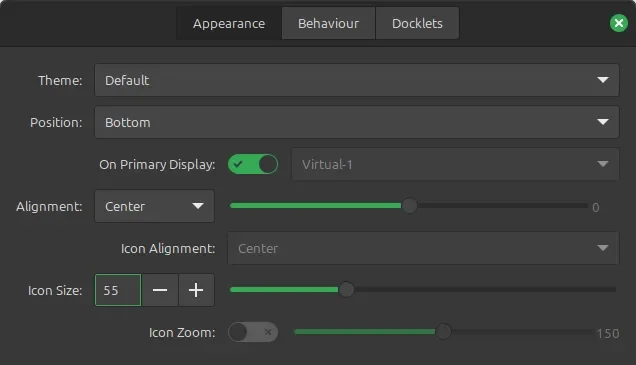Click the Virtual-1 display dropdown arrow
The width and height of the screenshot is (636, 365).
603,164
